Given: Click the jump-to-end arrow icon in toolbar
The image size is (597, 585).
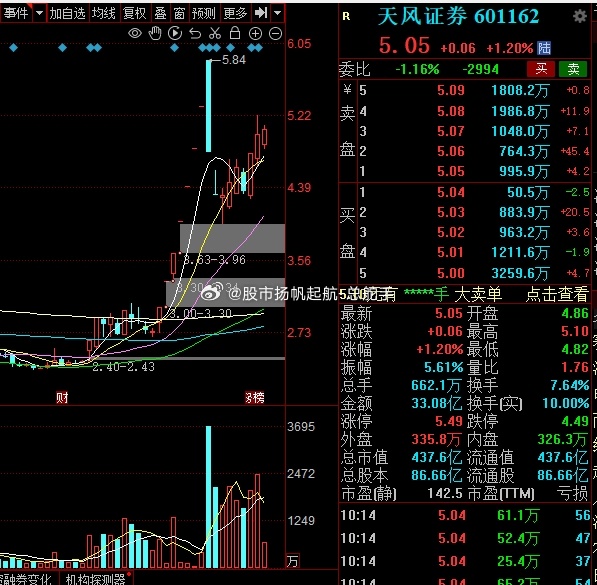Looking at the screenshot, I should tap(261, 13).
